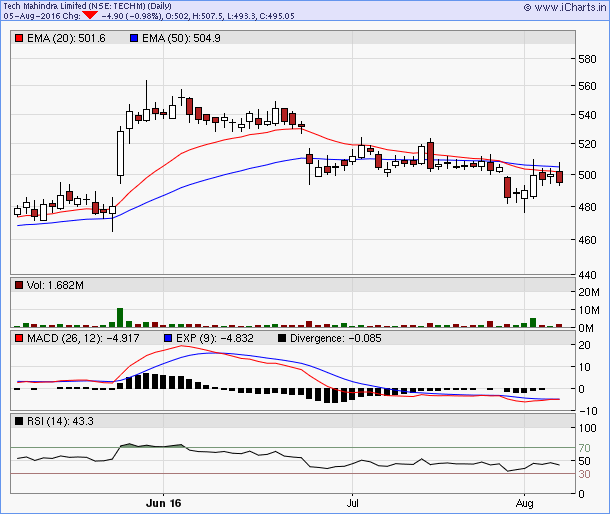Viewport: 610px width, 514px height.
Task: Click the black RSI (14) legend swatch
Action: [x=19, y=421]
